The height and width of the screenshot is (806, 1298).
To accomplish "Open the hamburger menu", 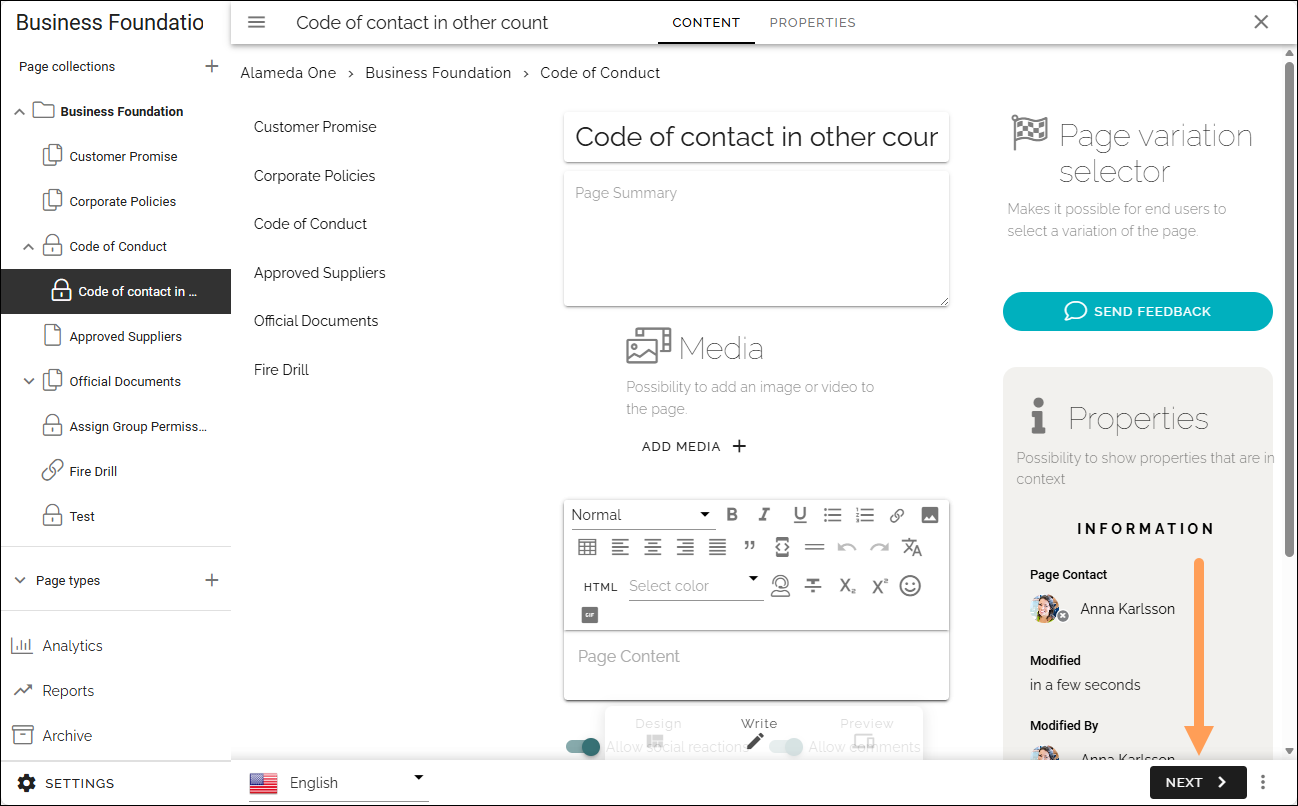I will [x=257, y=22].
